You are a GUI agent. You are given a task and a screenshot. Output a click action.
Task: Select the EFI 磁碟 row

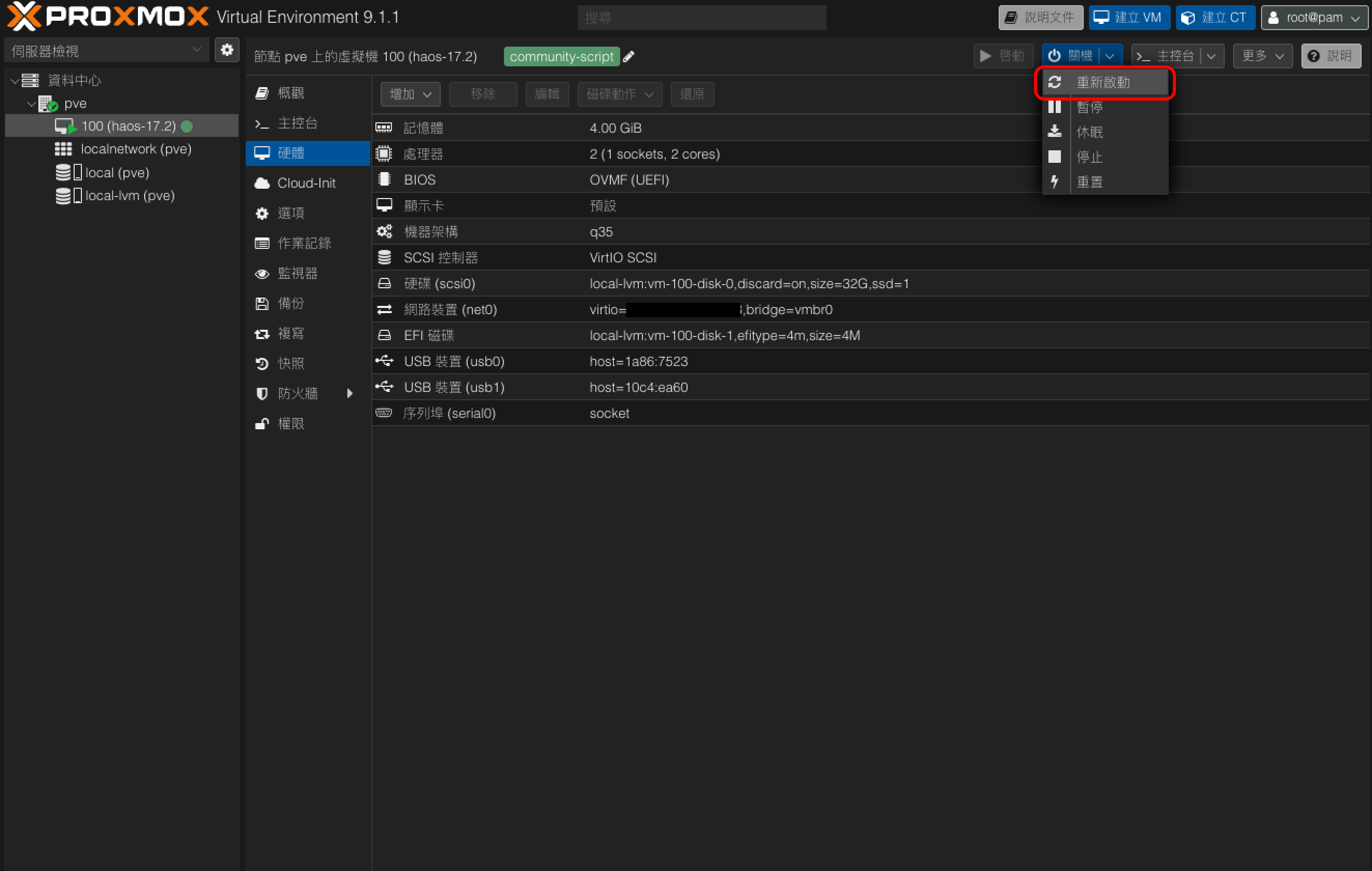tap(871, 335)
